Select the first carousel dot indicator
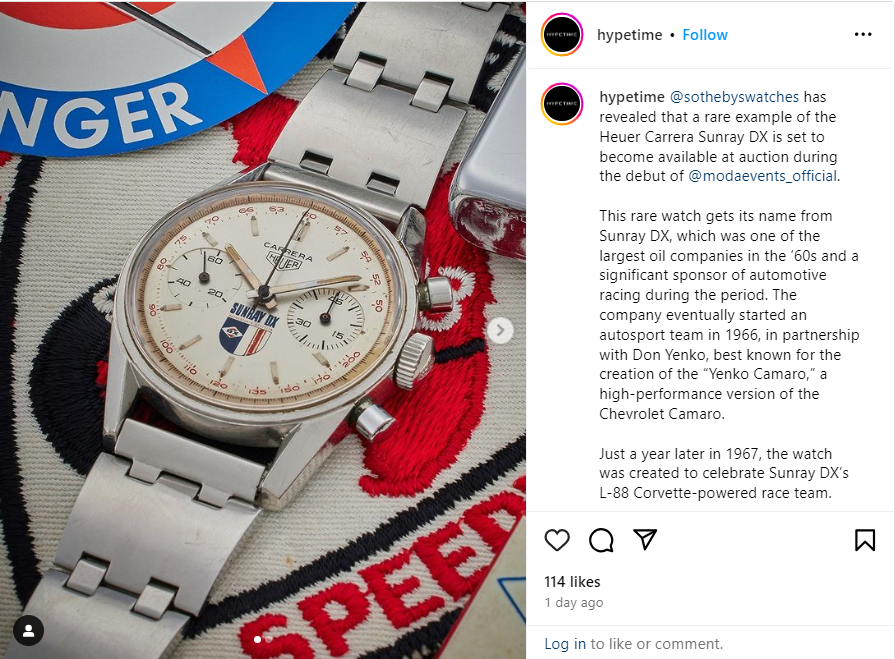895x659 pixels. pos(257,640)
